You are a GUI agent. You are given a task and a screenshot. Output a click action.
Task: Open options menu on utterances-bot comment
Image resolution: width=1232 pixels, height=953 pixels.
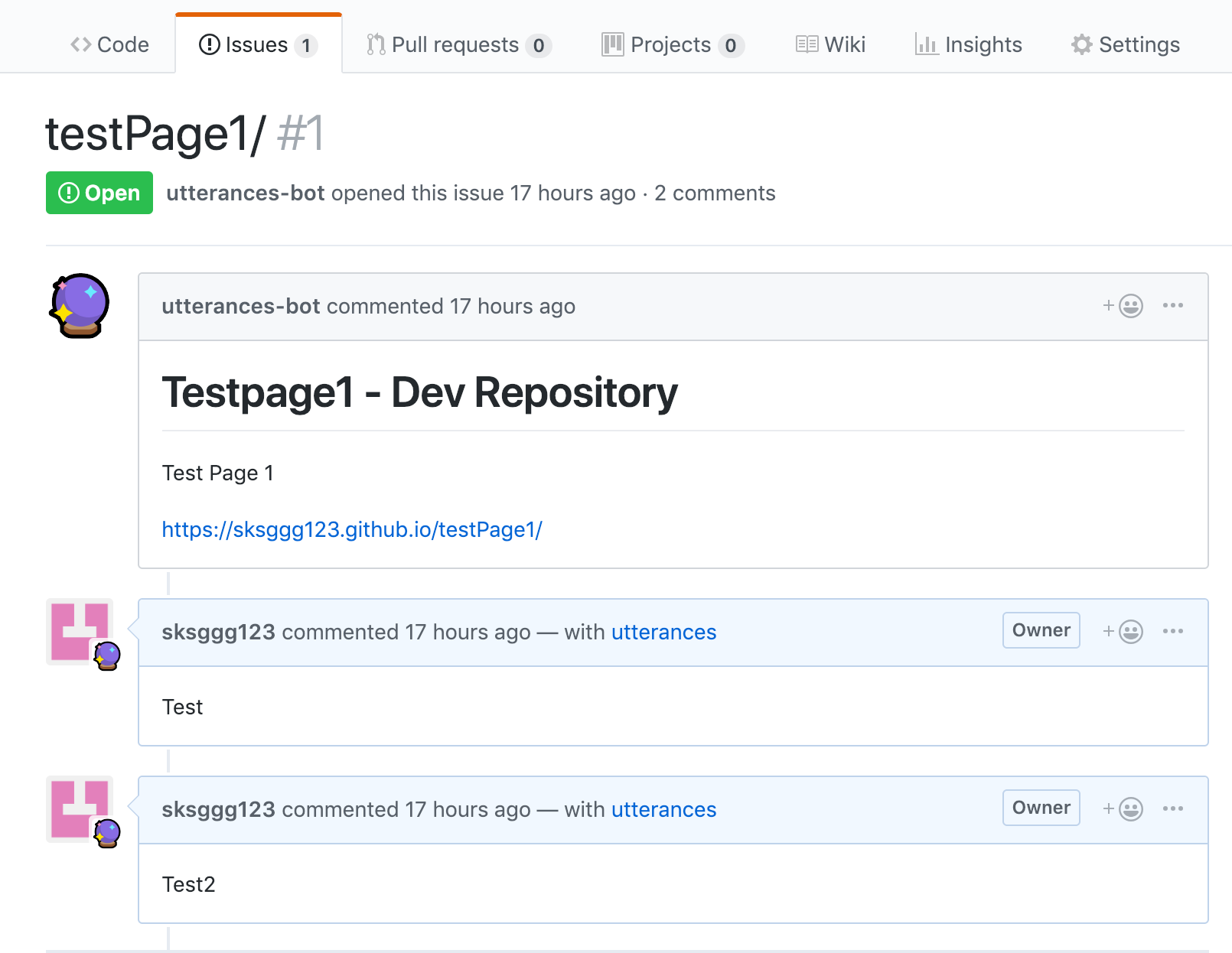click(x=1172, y=305)
